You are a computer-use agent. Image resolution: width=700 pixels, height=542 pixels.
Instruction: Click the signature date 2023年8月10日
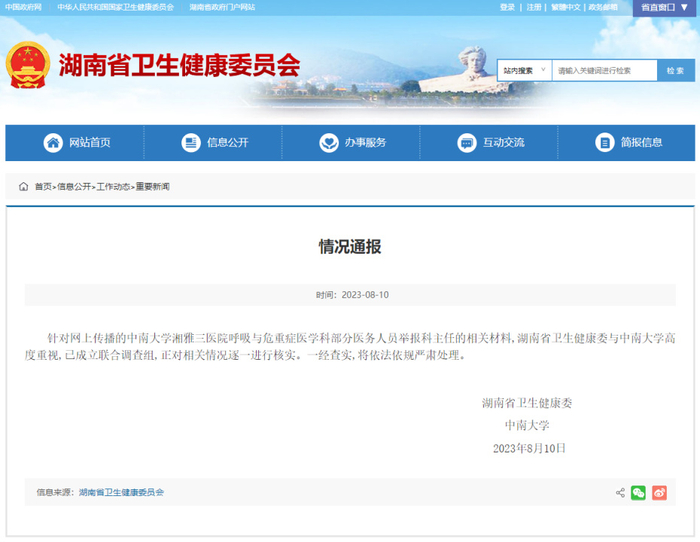click(529, 448)
